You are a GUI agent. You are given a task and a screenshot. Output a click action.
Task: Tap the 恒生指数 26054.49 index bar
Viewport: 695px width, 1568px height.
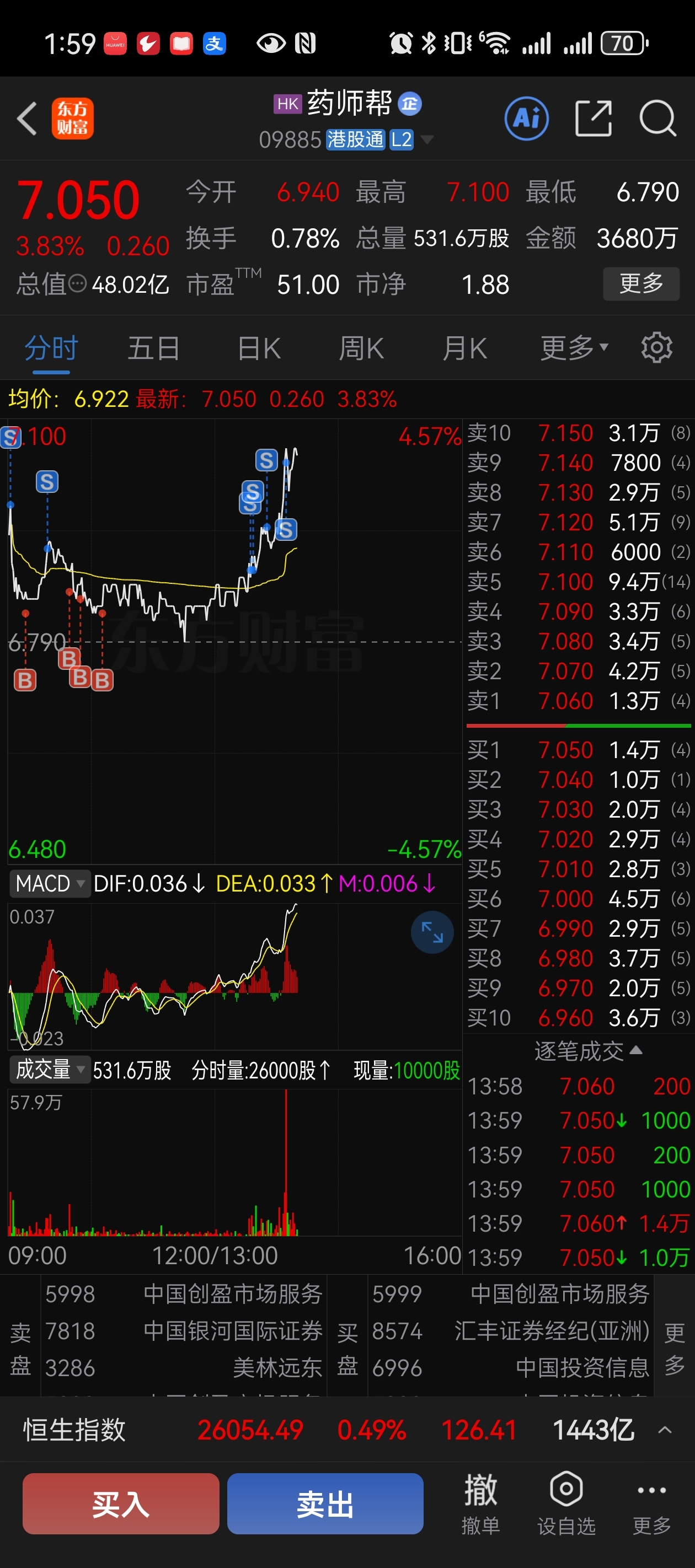pyautogui.click(x=347, y=1430)
